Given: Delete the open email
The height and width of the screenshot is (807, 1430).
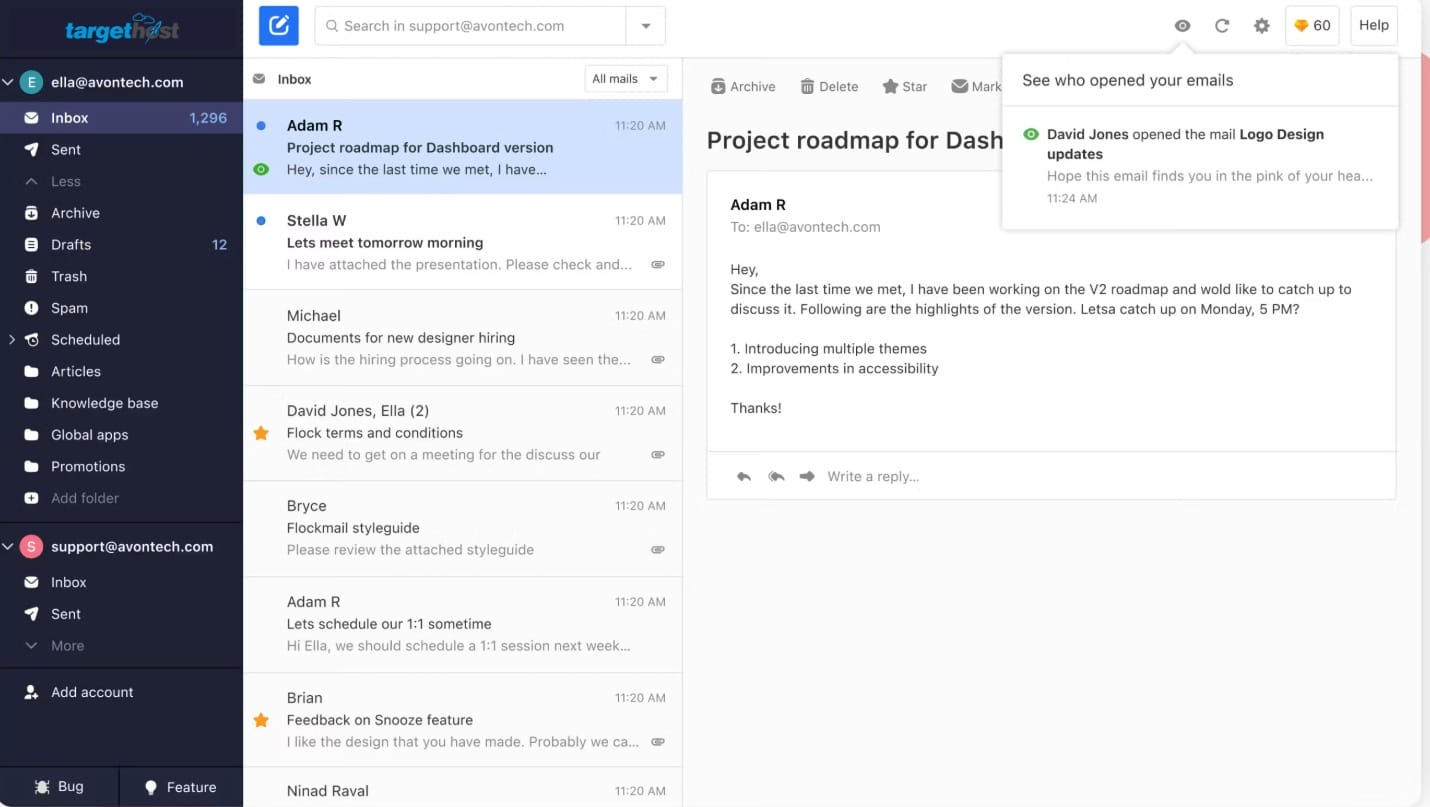Looking at the screenshot, I should point(829,87).
